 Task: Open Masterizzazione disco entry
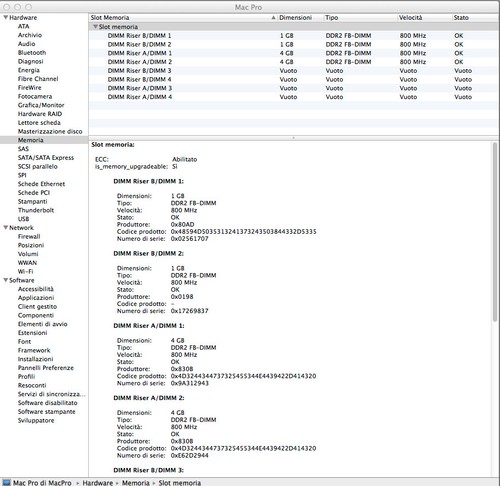click(50, 131)
